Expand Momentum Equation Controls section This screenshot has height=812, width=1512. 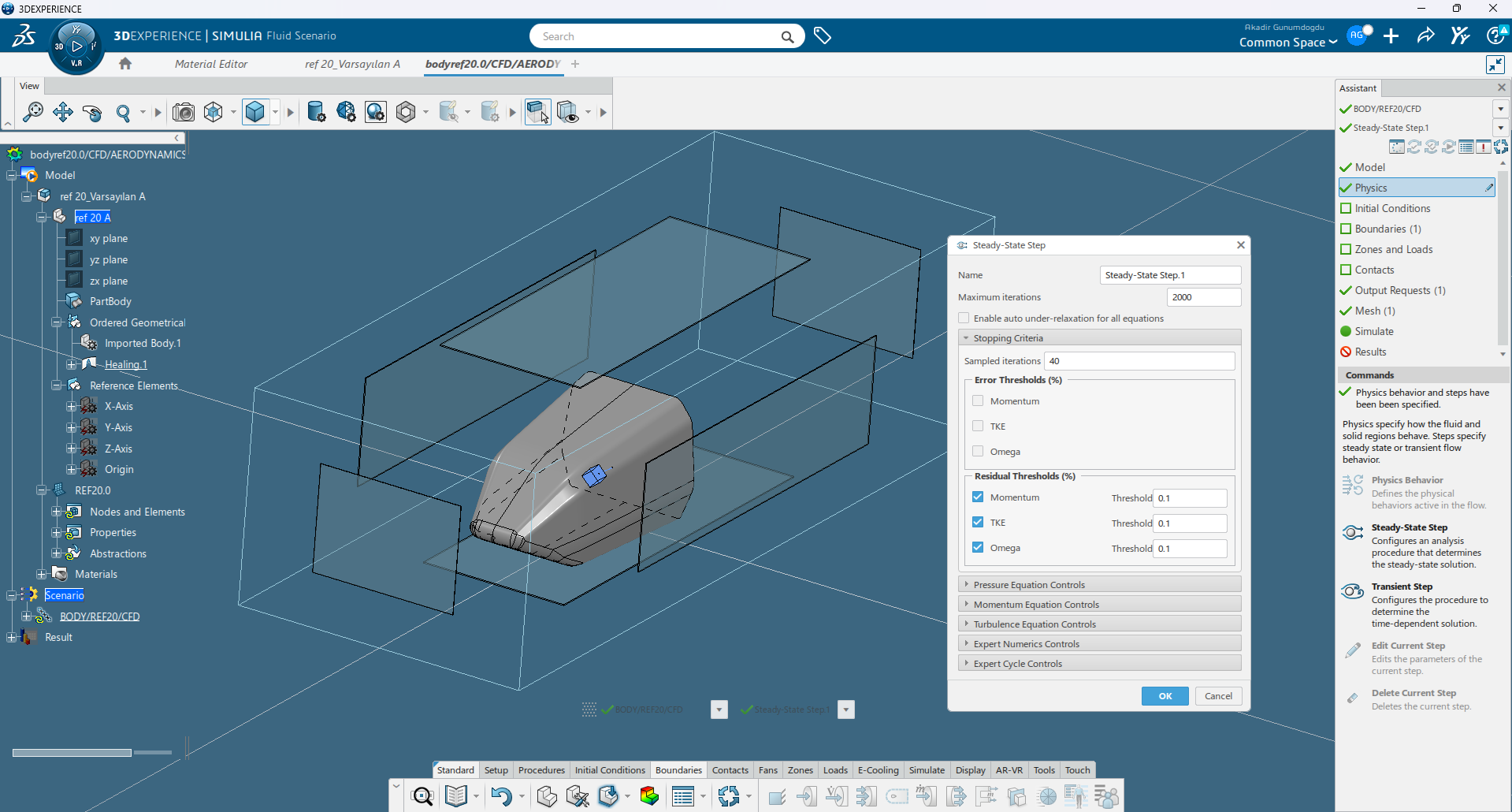point(1099,605)
